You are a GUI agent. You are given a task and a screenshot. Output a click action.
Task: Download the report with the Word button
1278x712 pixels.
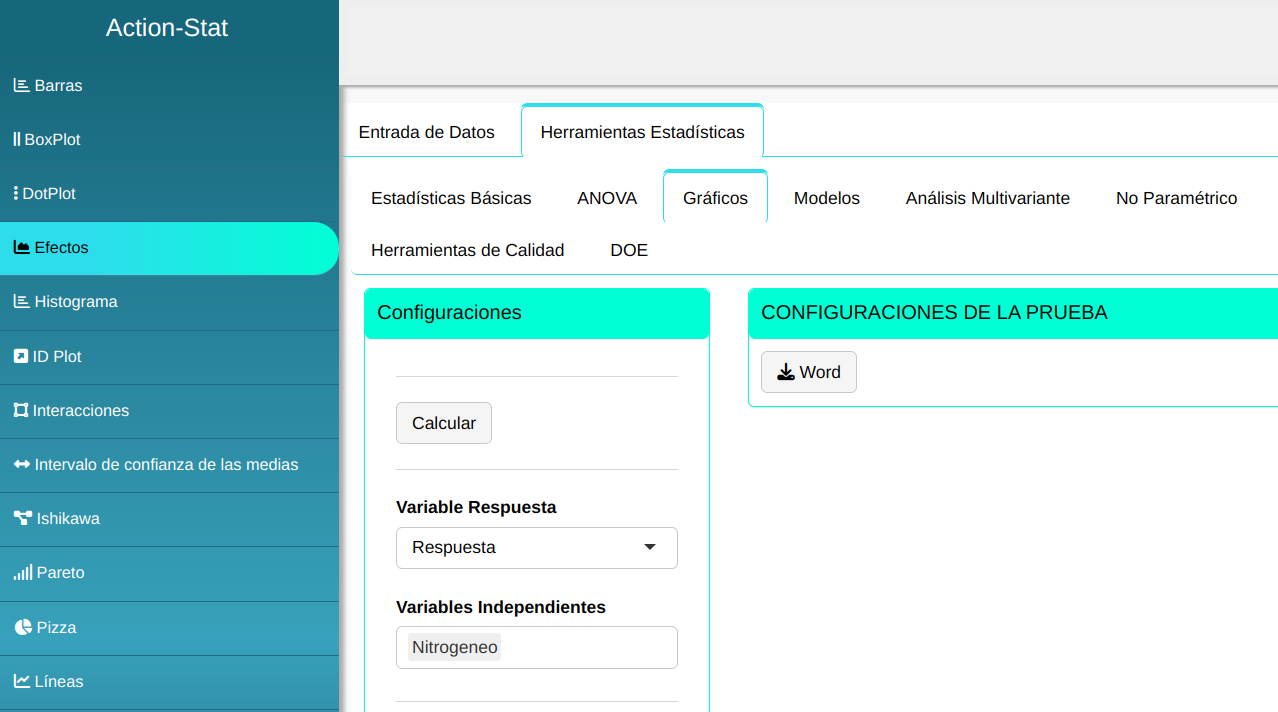click(x=808, y=372)
